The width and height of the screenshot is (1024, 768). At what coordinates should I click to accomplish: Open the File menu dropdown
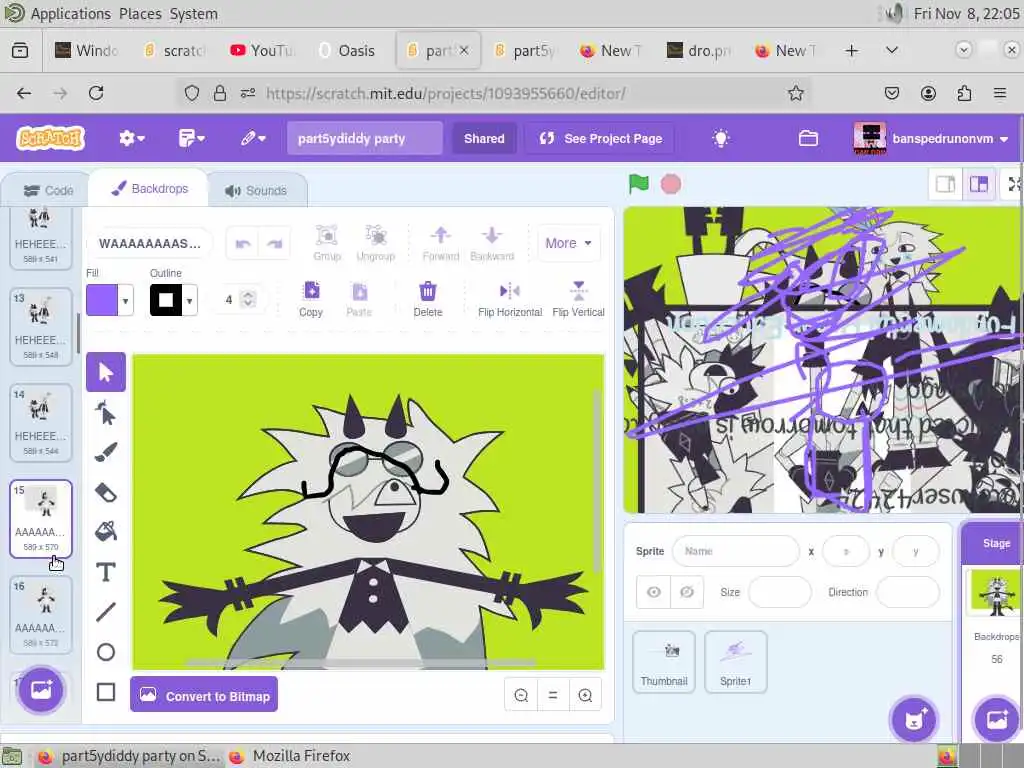[x=191, y=138]
